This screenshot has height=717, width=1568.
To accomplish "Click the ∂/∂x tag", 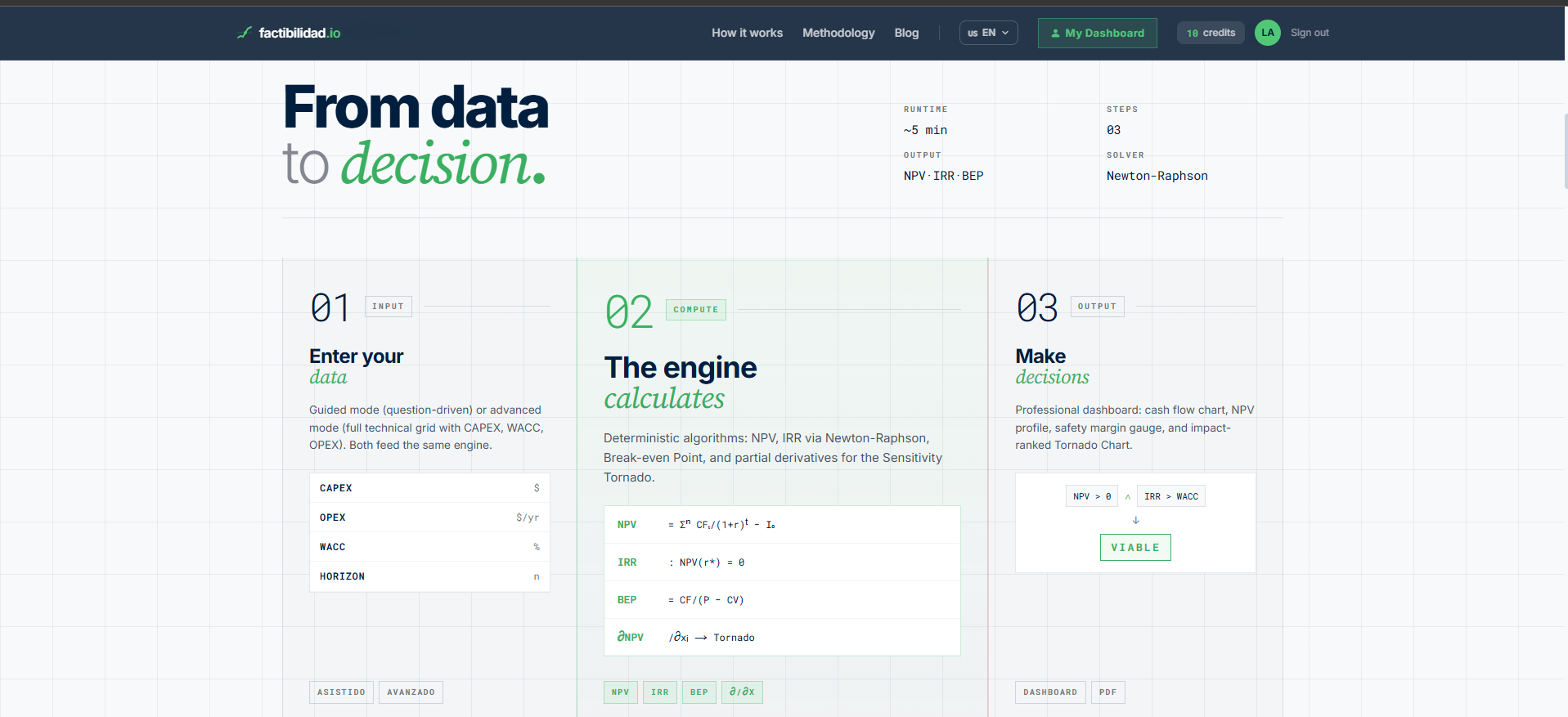I will pos(742,692).
